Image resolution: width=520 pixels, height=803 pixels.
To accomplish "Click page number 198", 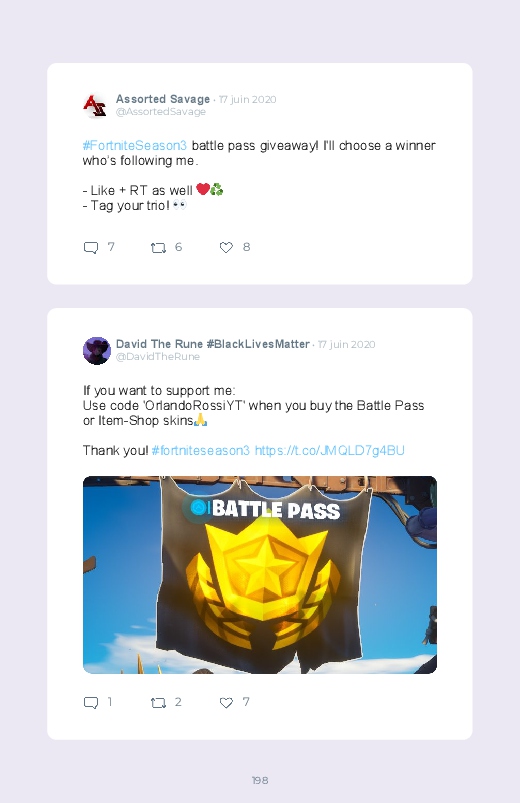I will (260, 780).
